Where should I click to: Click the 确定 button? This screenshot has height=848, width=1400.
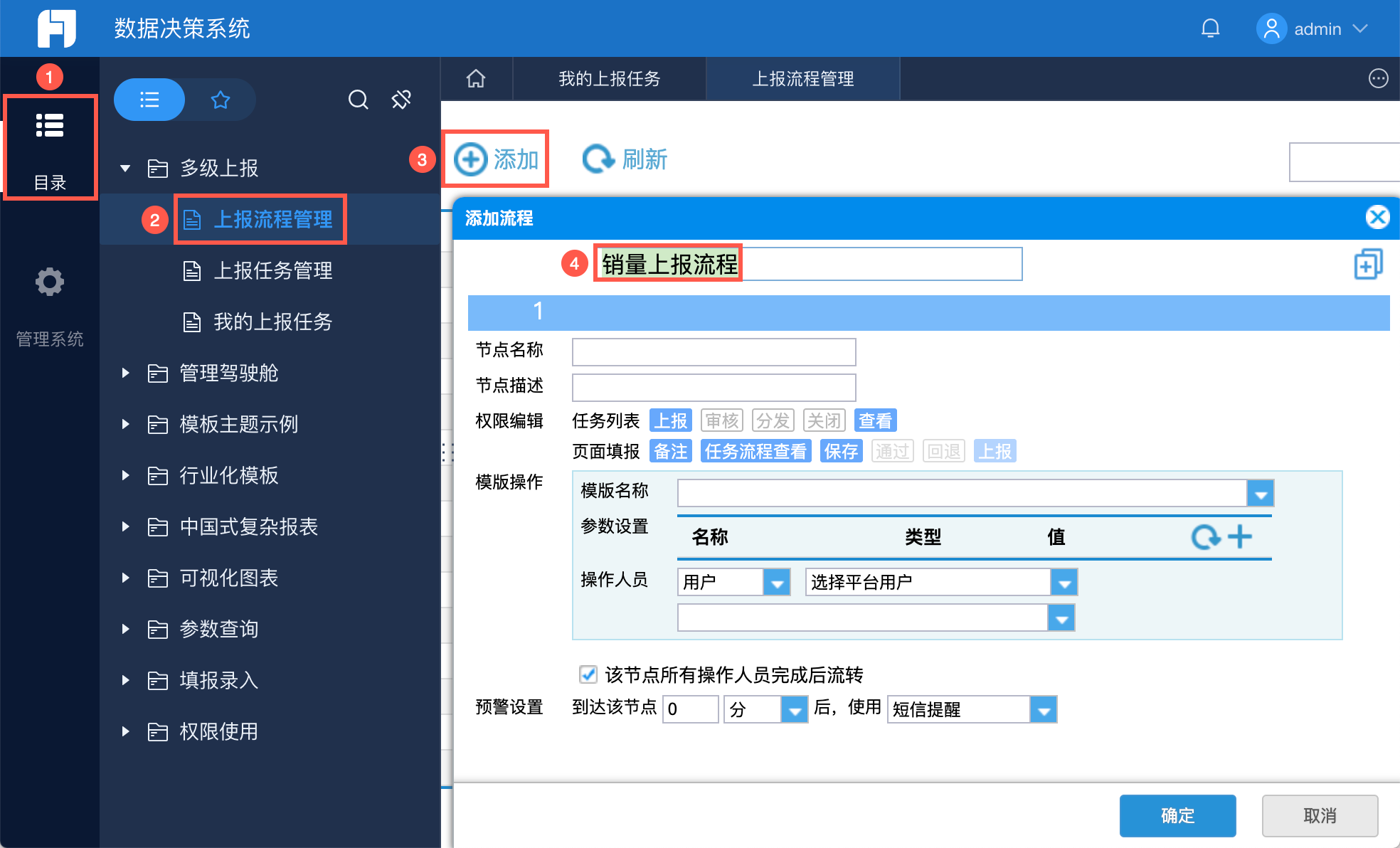point(1177,815)
